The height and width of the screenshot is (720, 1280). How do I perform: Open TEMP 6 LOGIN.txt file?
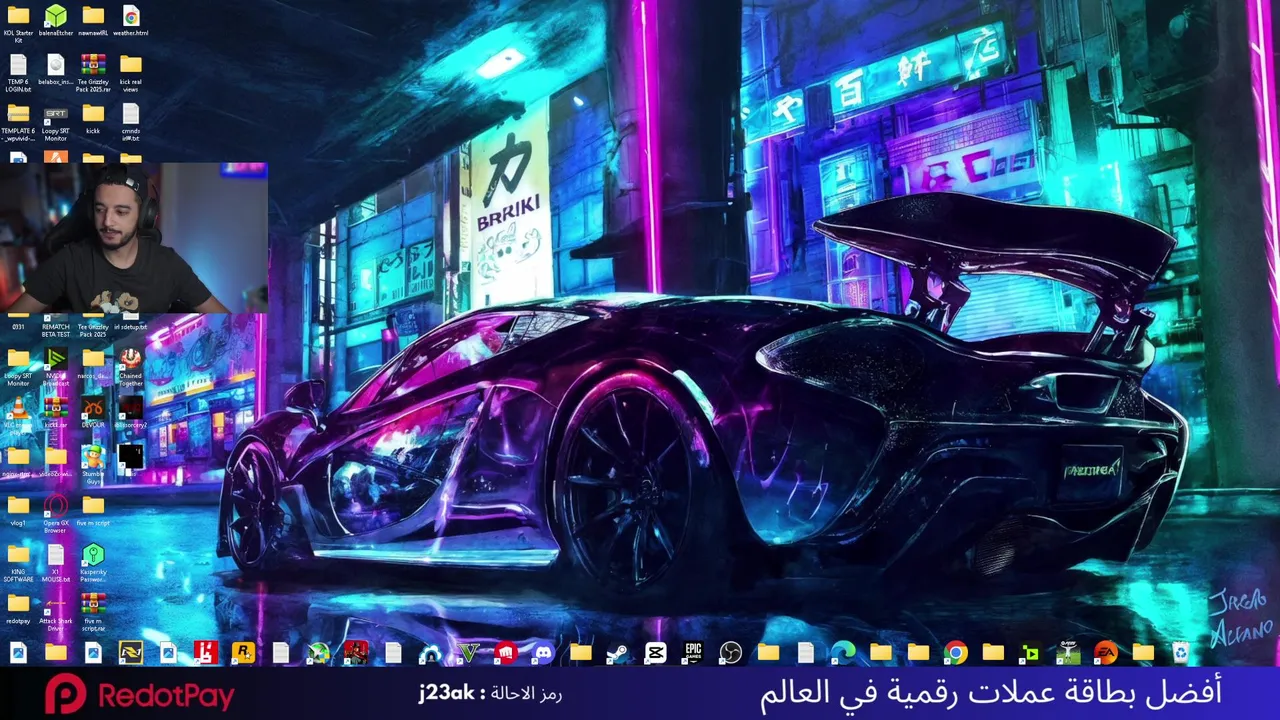[x=18, y=73]
